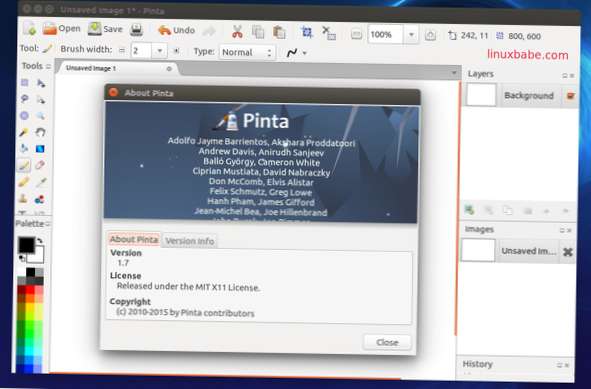591x389 pixels.
Task: Crop to selection icon
Action: pos(307,32)
